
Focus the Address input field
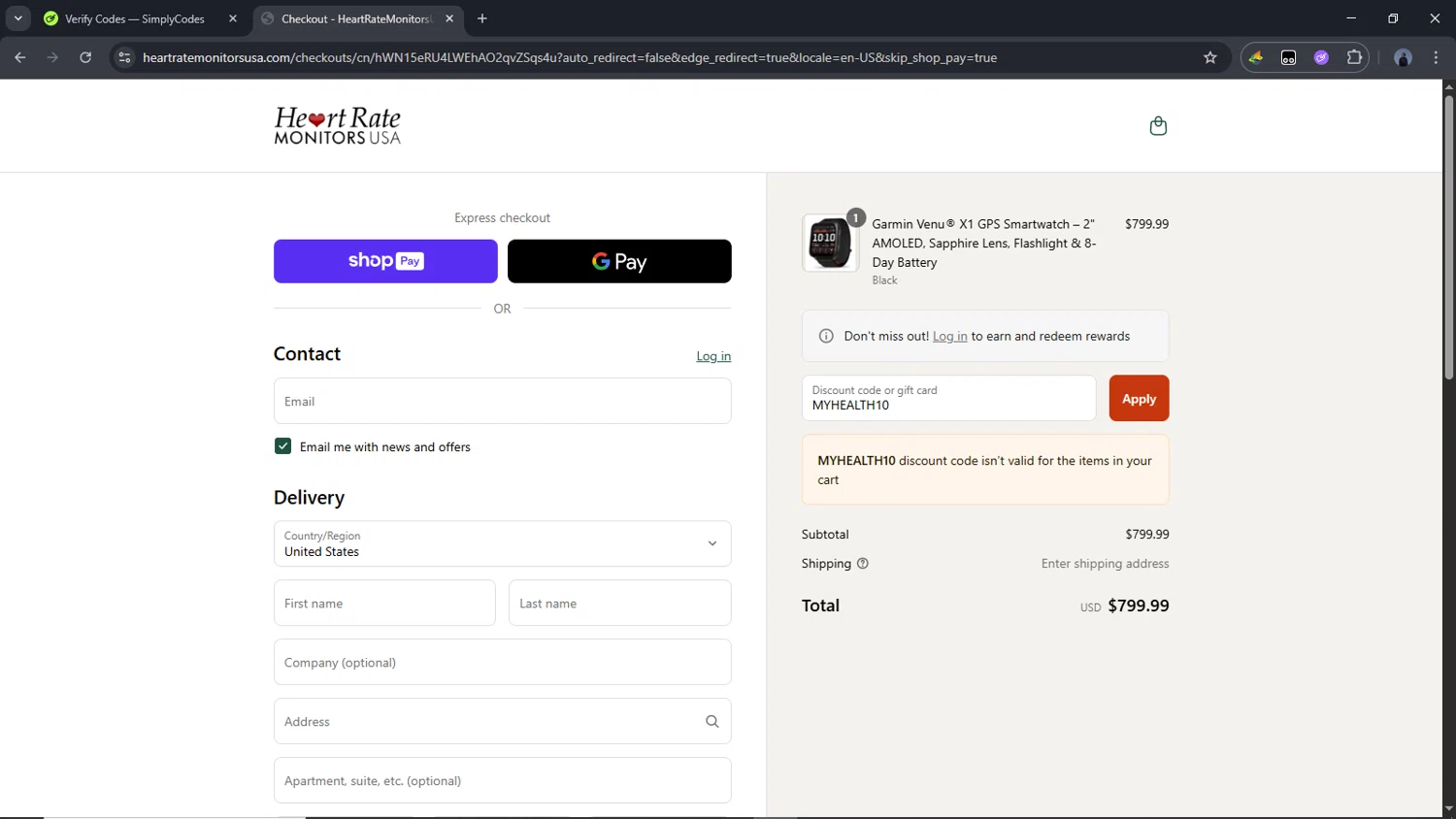(502, 721)
